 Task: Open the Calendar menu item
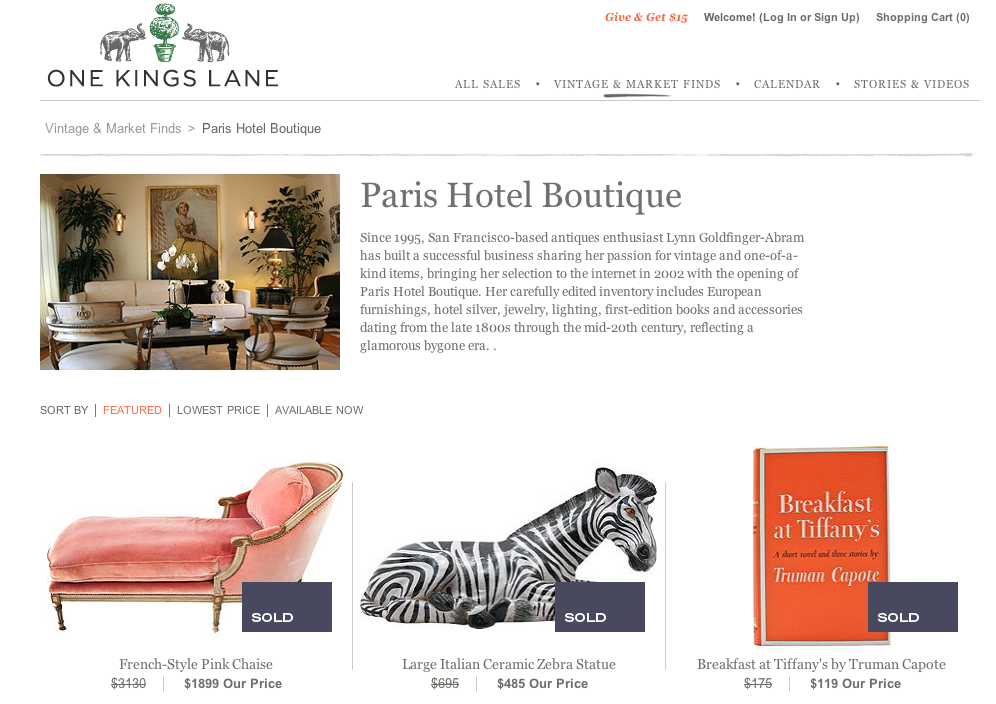(x=786, y=84)
